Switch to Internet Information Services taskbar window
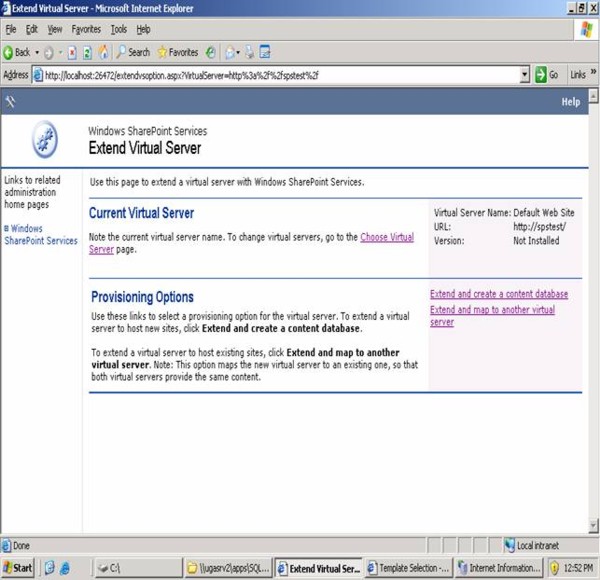This screenshot has width=600, height=580. pyautogui.click(x=499, y=568)
